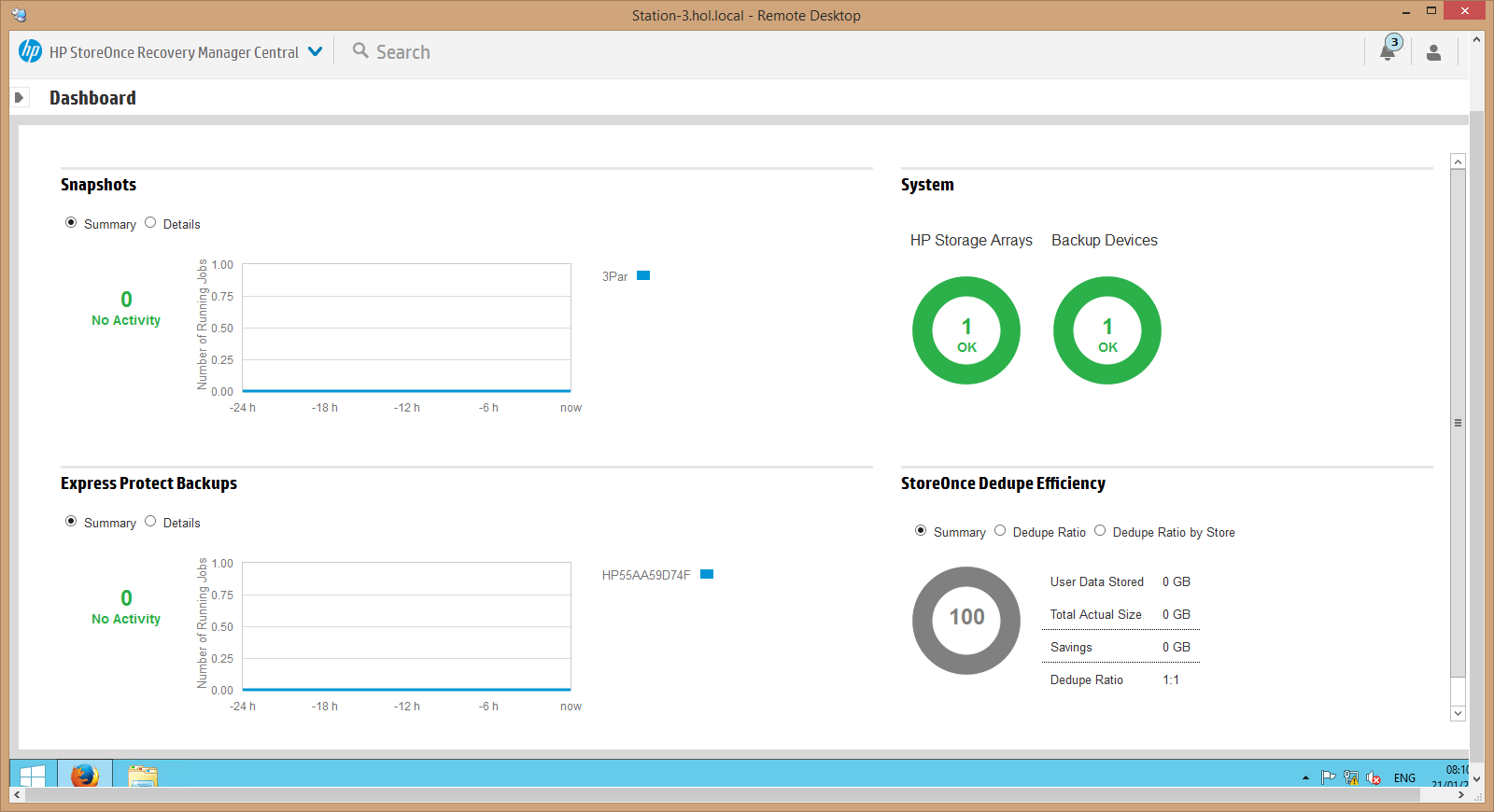Select Details view under Snapshots
1494x812 pixels.
(x=150, y=222)
